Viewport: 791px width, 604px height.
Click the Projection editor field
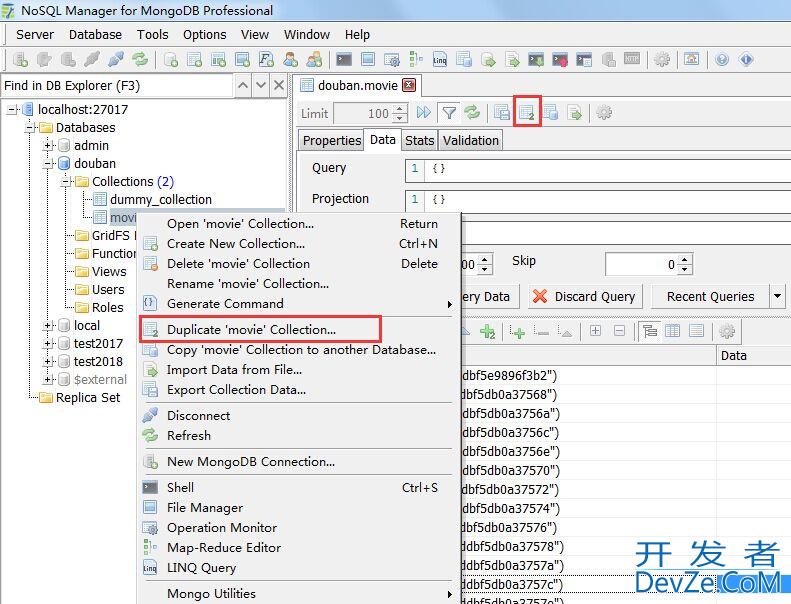pyautogui.click(x=598, y=200)
